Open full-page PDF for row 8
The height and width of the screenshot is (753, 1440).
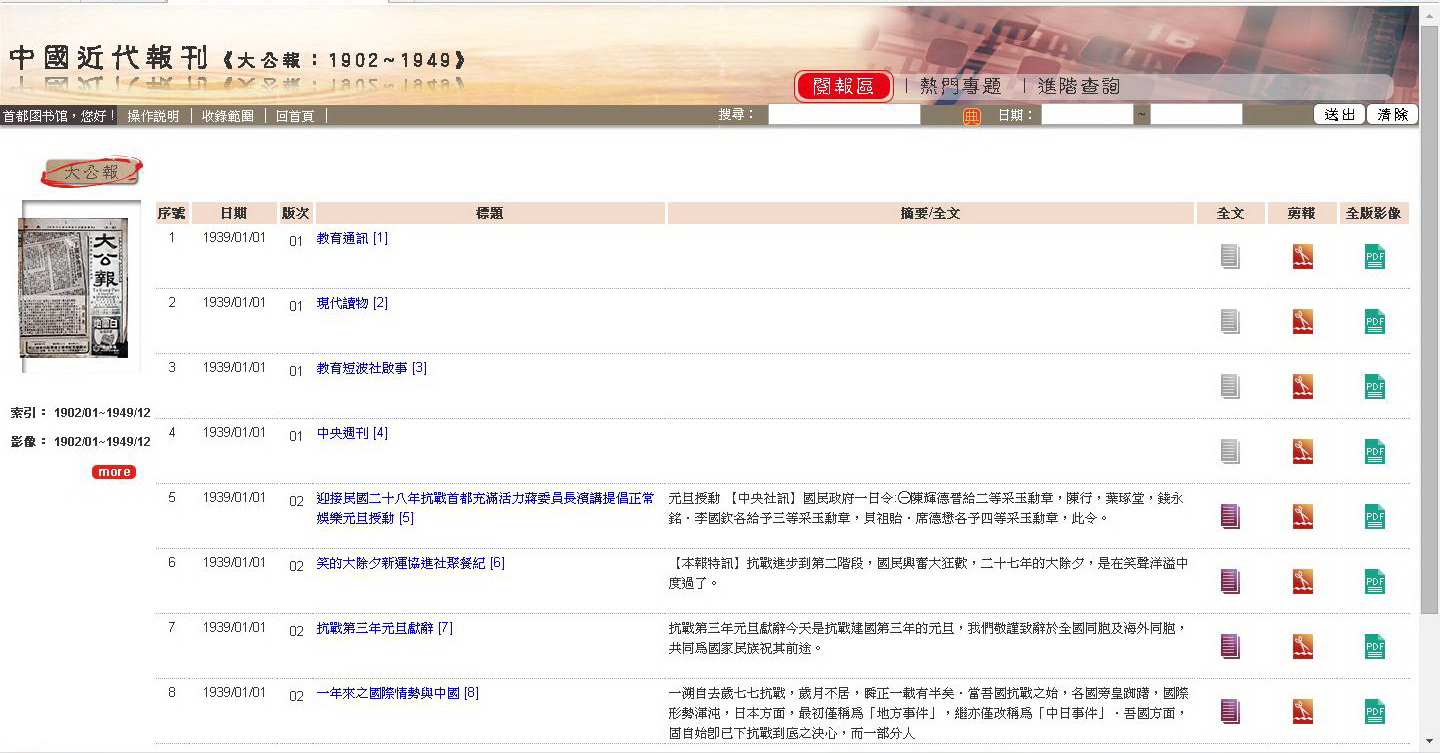coord(1375,712)
